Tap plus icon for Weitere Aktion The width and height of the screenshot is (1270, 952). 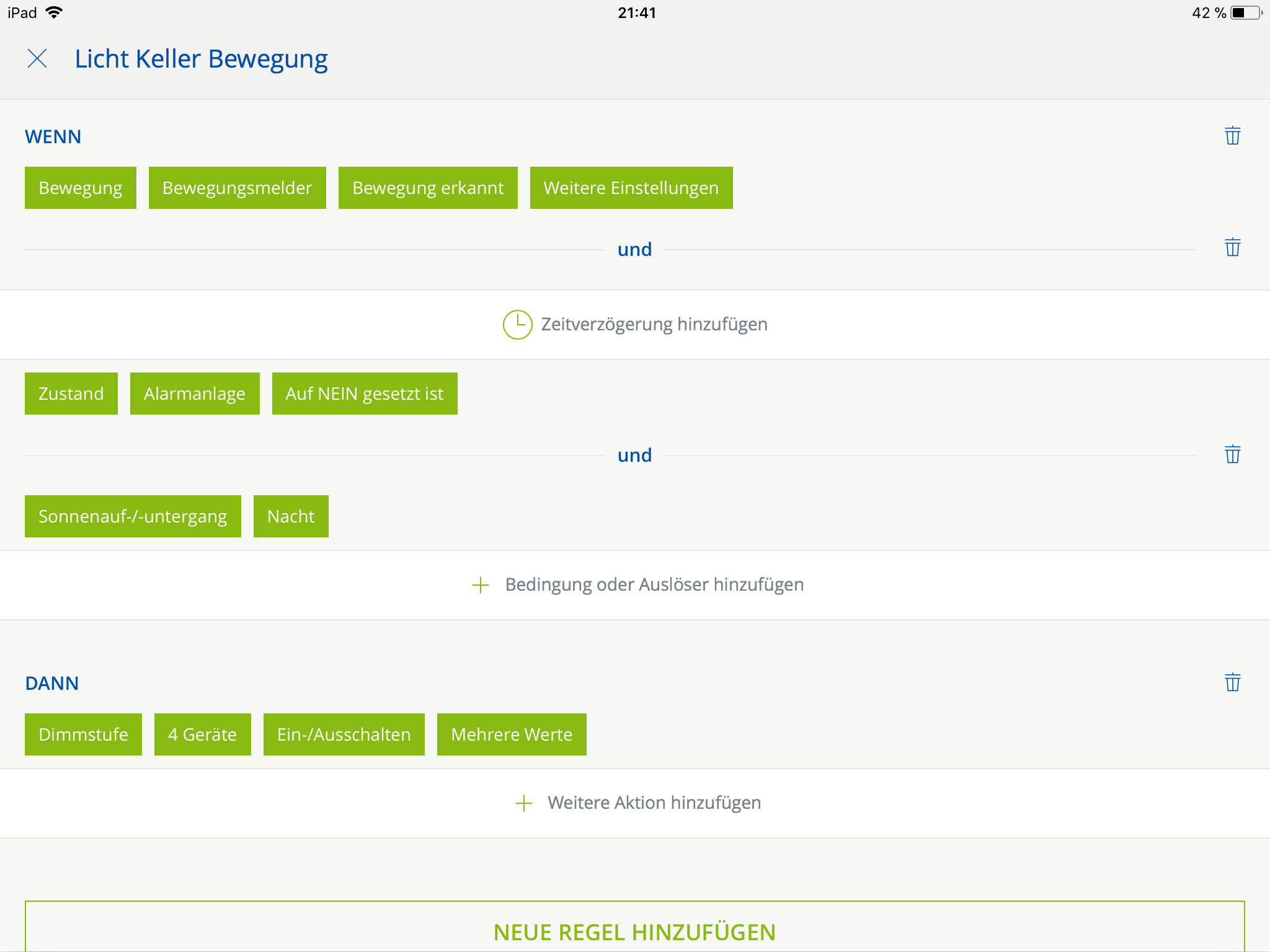[x=524, y=803]
